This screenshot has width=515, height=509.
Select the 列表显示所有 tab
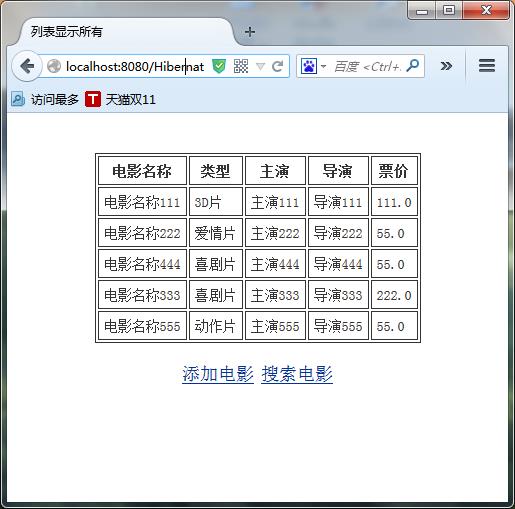[x=126, y=32]
